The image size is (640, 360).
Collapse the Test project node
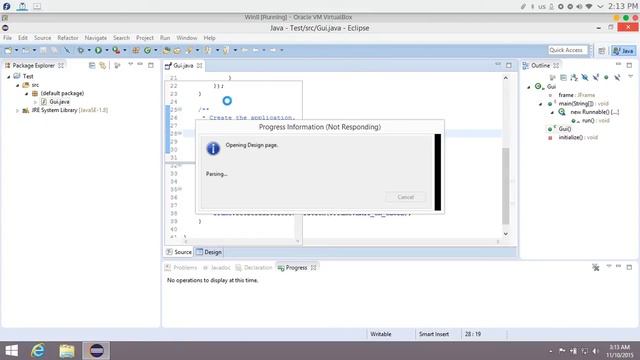point(9,76)
